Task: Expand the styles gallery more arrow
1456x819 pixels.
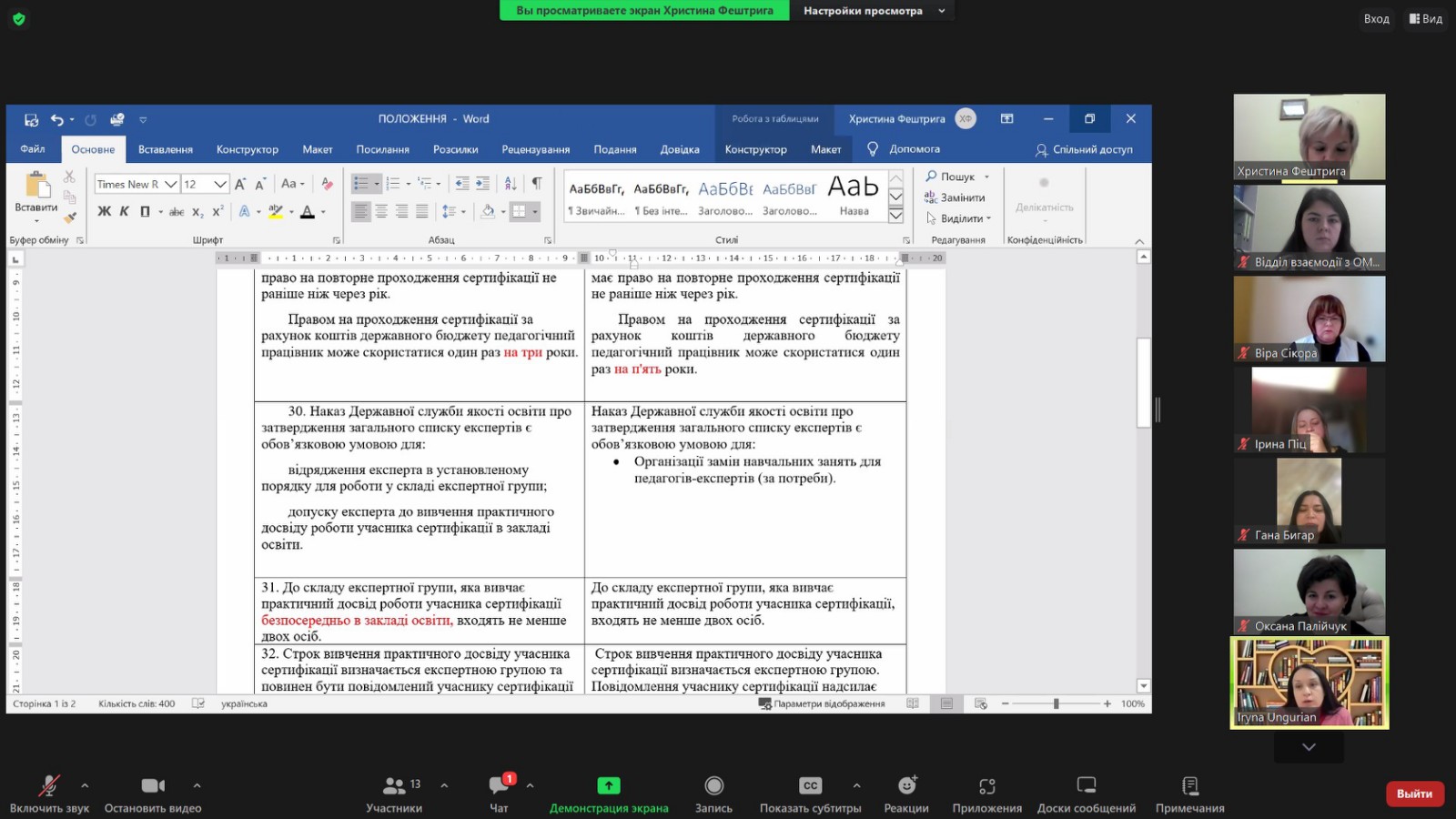Action: point(895,216)
